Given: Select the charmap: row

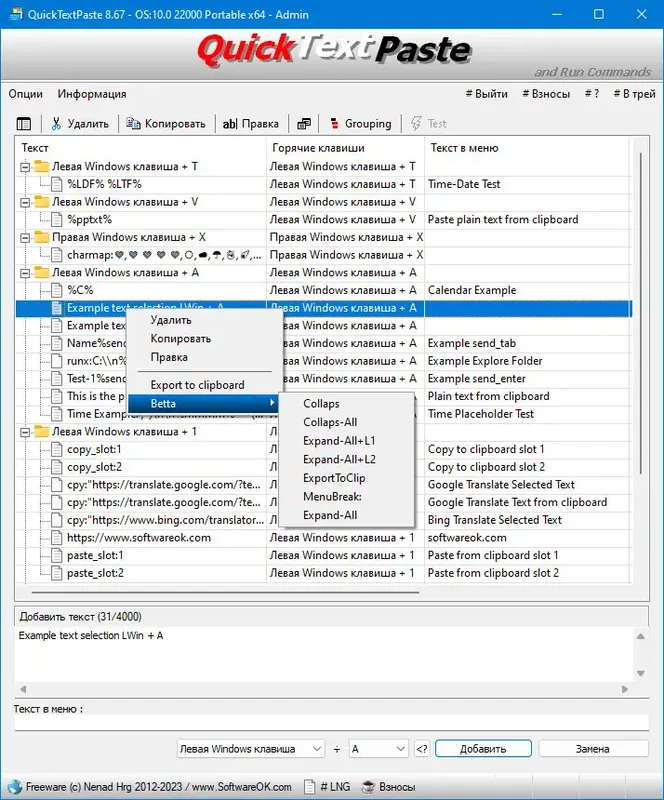Looking at the screenshot, I should tap(324, 255).
